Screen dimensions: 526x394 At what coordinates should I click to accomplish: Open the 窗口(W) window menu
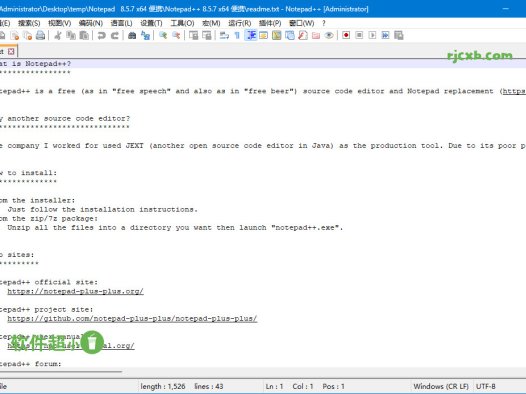(x=302, y=23)
